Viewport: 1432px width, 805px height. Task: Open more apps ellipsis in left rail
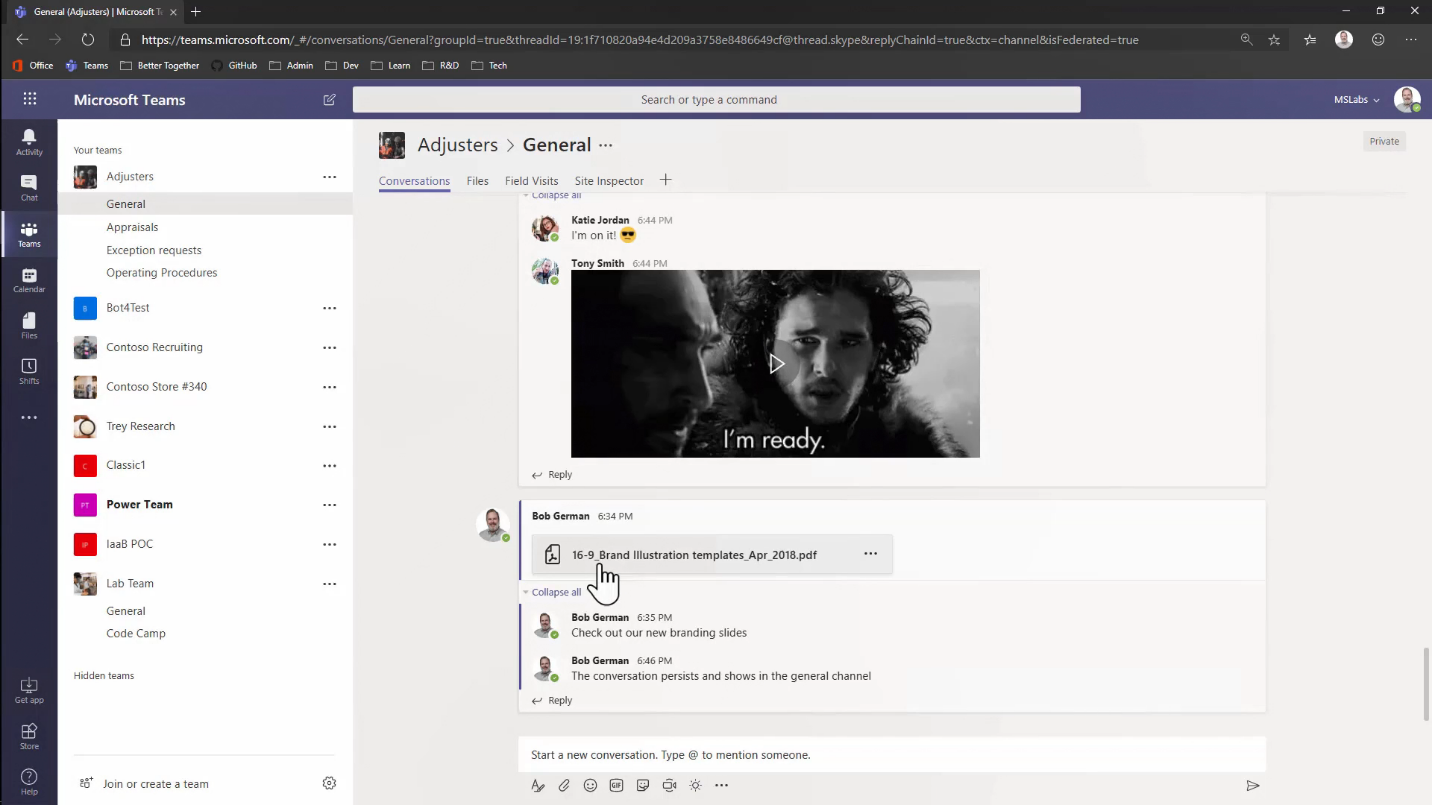click(29, 418)
